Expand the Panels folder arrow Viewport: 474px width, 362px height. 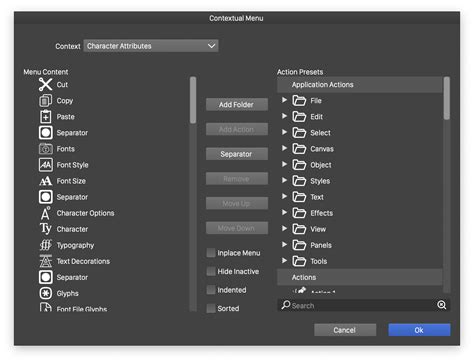[x=284, y=244]
